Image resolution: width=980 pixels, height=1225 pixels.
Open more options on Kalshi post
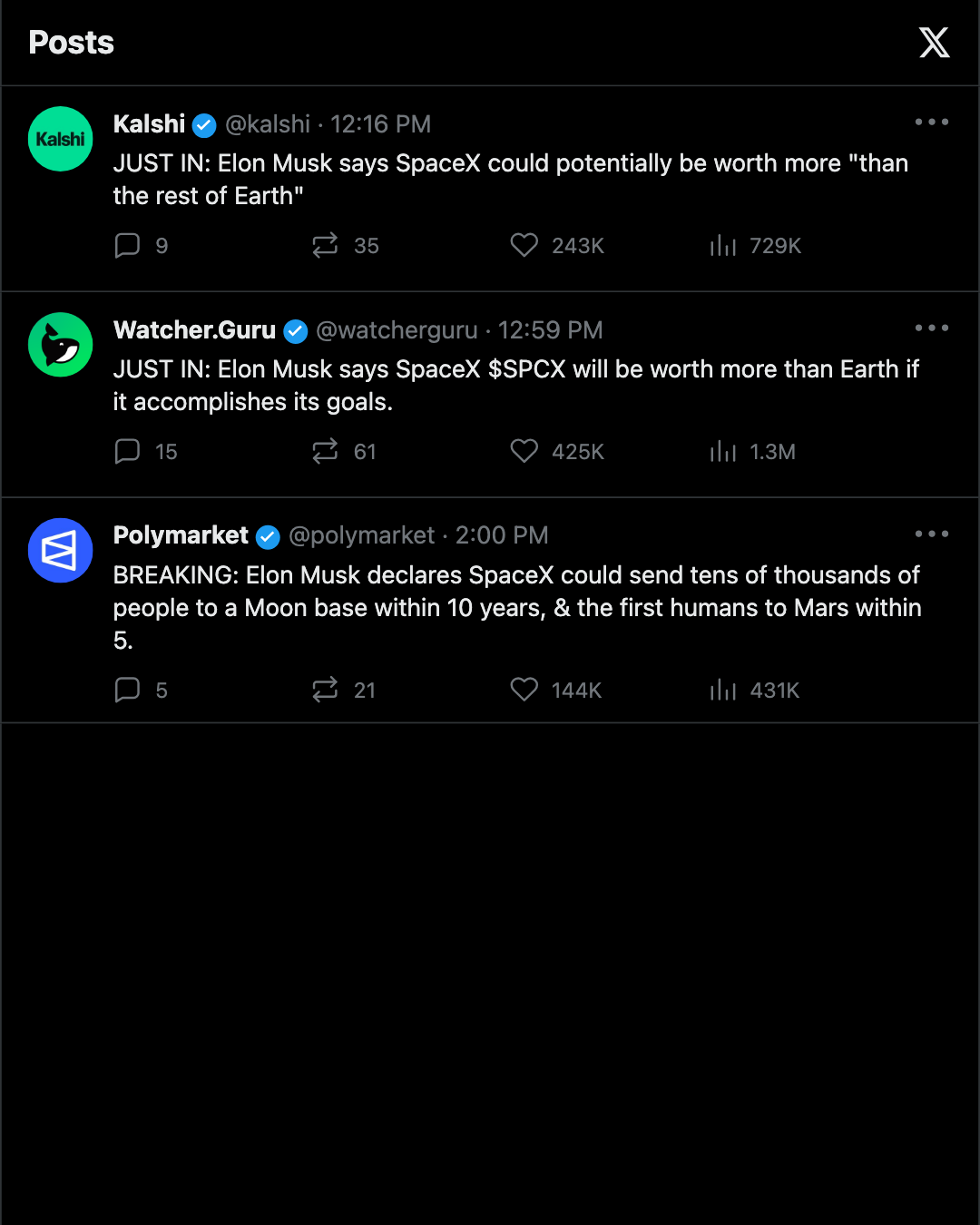click(932, 122)
